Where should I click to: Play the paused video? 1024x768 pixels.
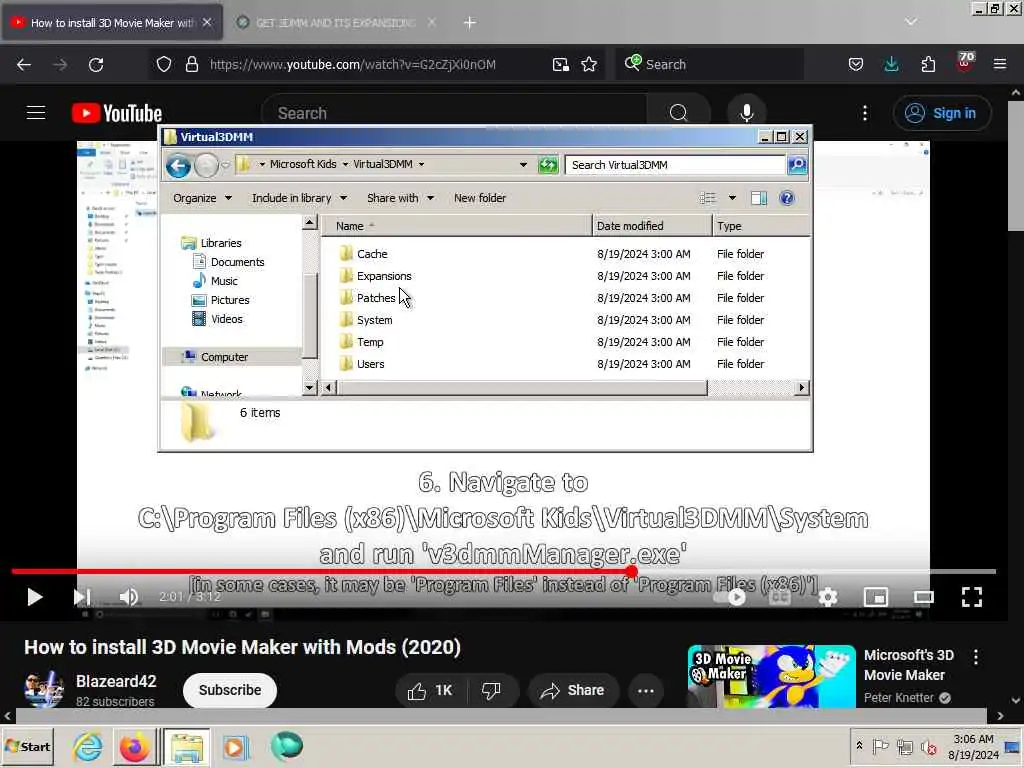34,597
